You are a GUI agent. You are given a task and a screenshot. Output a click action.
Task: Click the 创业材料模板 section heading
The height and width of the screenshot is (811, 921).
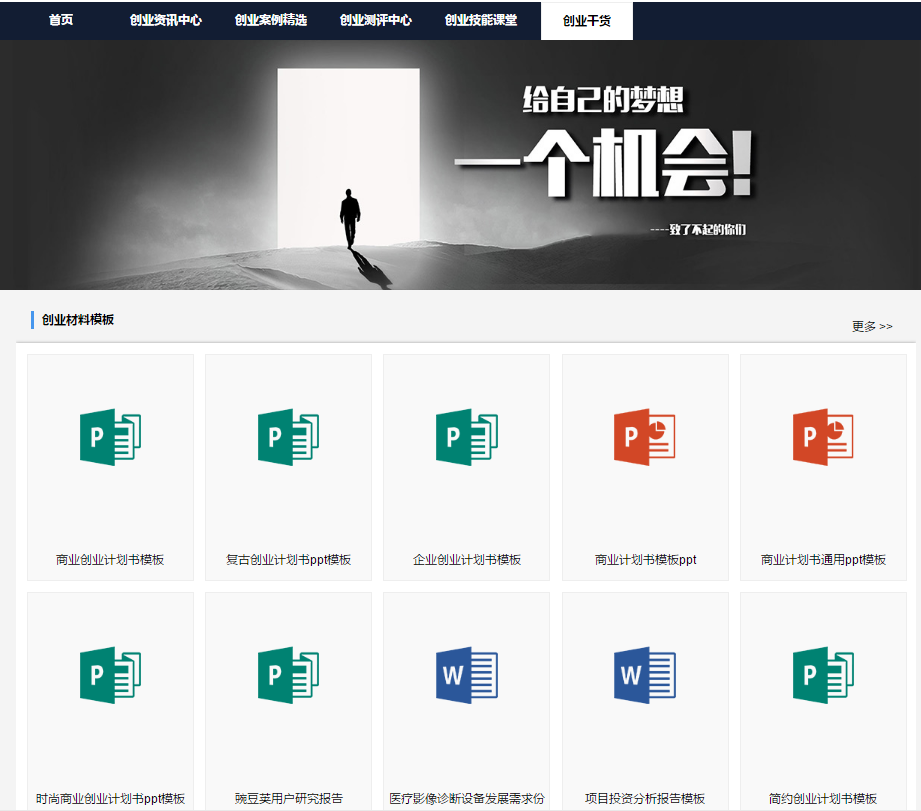[78, 319]
